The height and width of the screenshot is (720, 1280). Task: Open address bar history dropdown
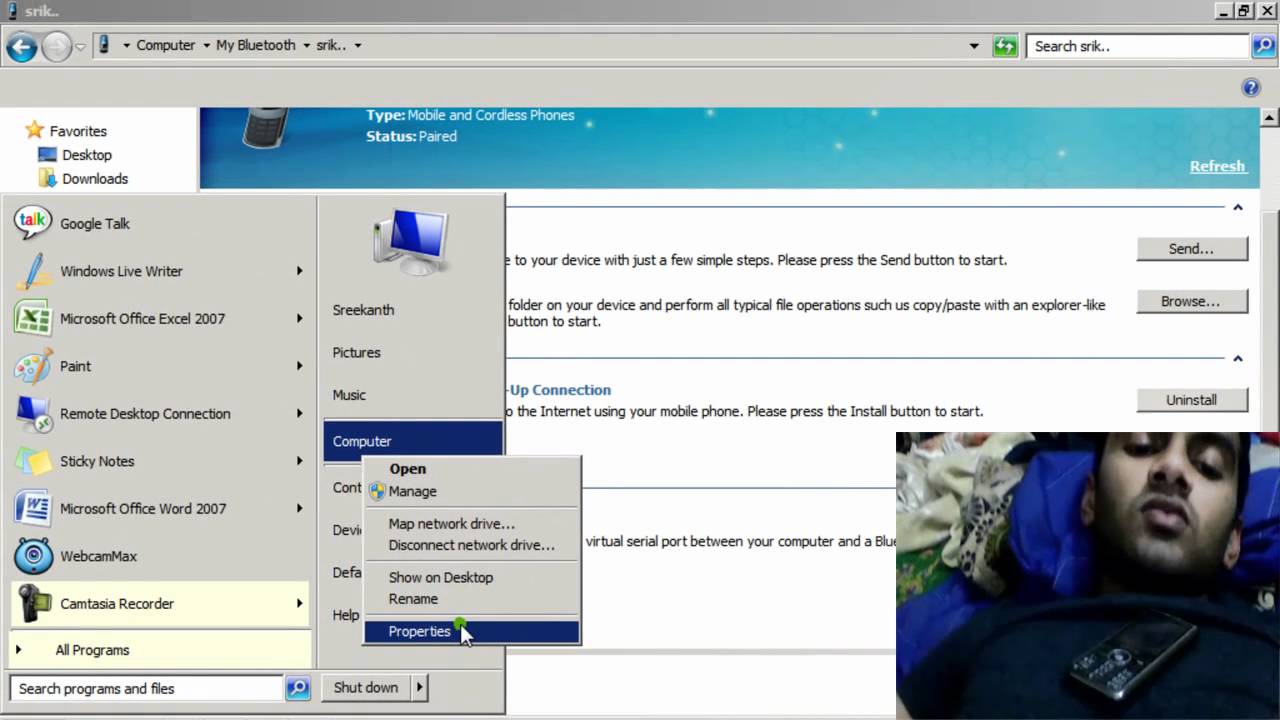coord(974,46)
